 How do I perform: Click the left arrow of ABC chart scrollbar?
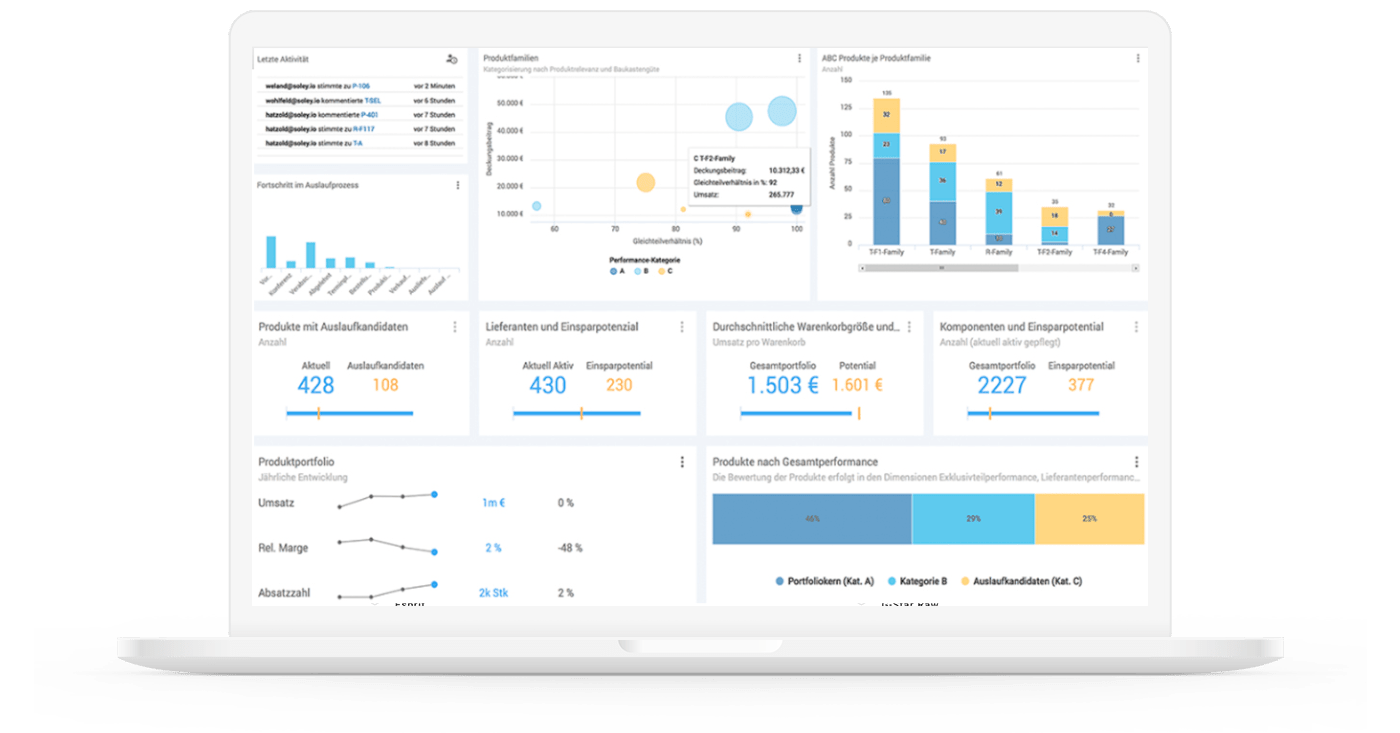(862, 268)
